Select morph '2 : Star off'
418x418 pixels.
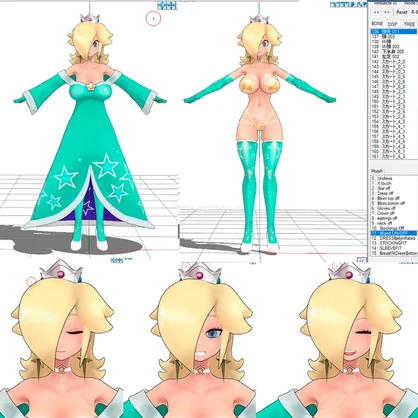click(394, 188)
